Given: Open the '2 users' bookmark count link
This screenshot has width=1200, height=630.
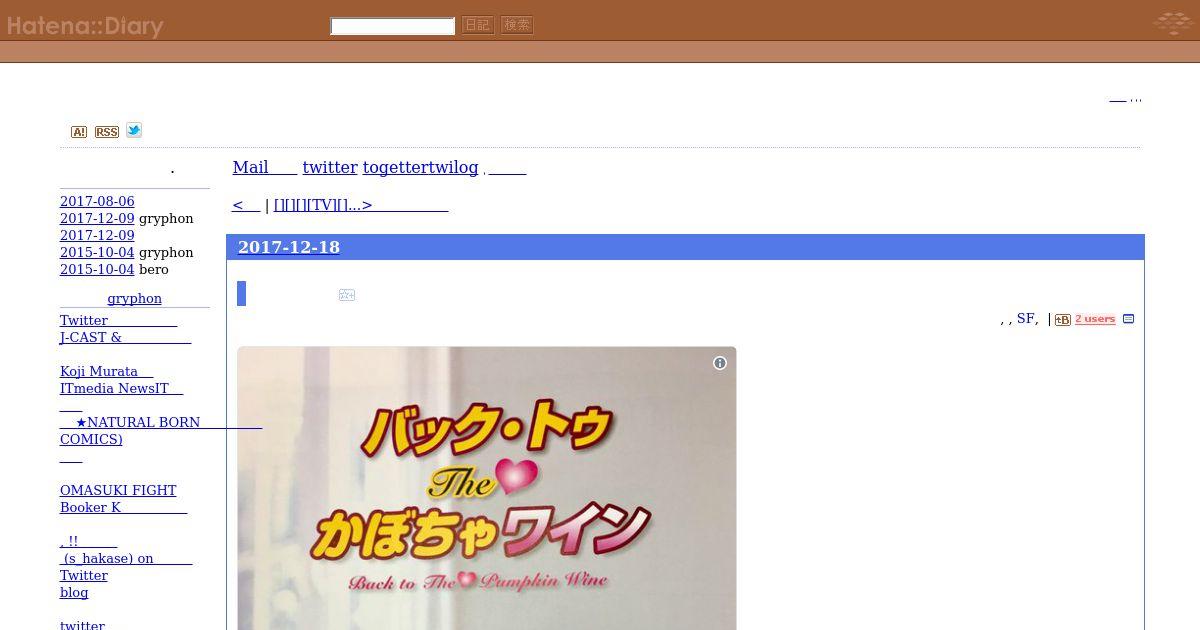Looking at the screenshot, I should click(1095, 319).
